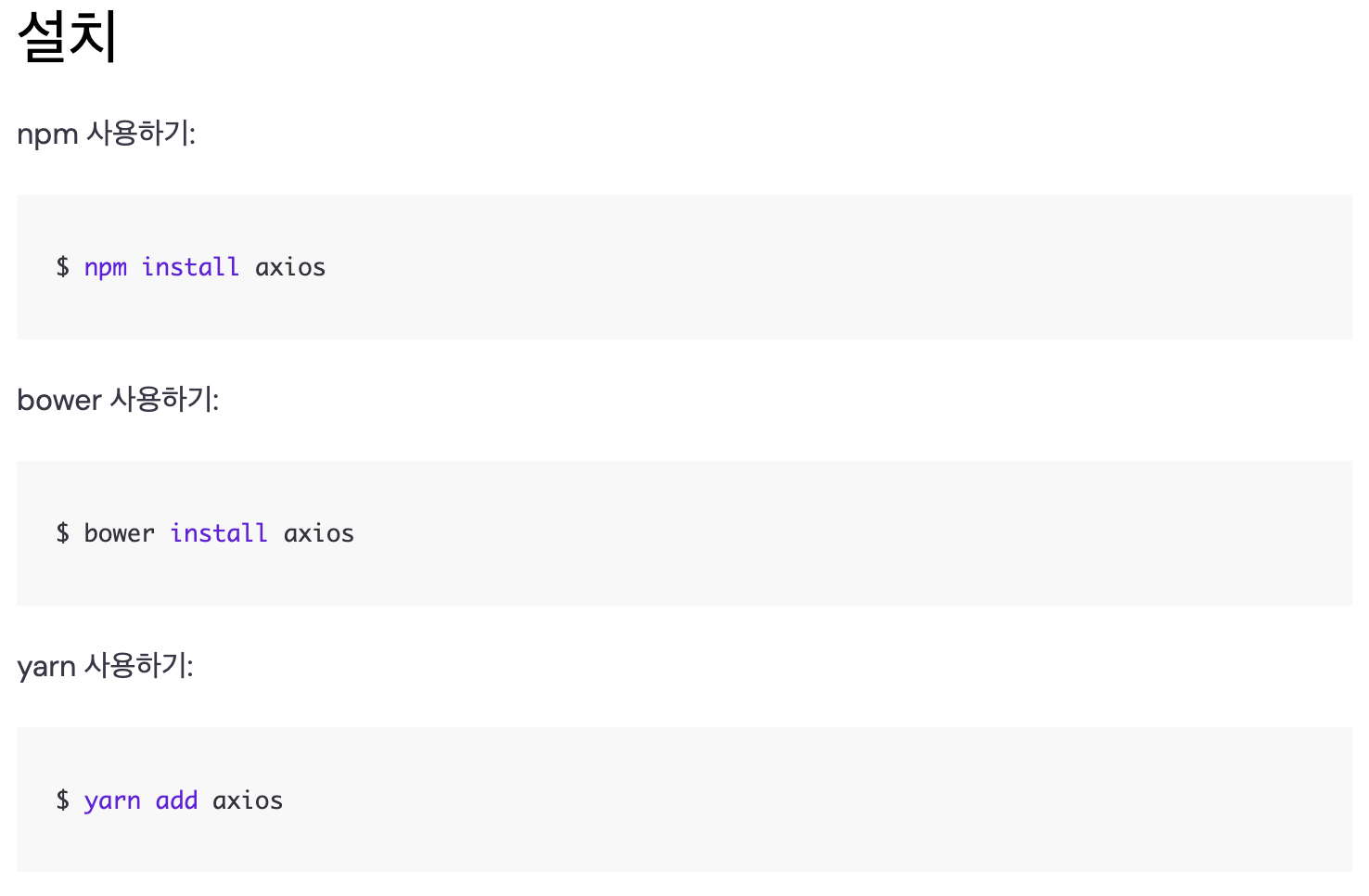Click the 'npm 사용하기:' text
Viewport: 1369px width, 896px height.
pos(107,134)
